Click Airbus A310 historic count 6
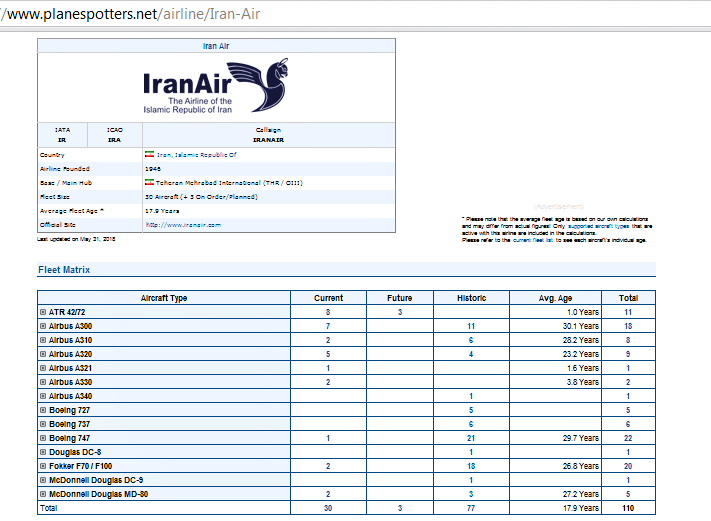The width and height of the screenshot is (711, 521). [471, 340]
